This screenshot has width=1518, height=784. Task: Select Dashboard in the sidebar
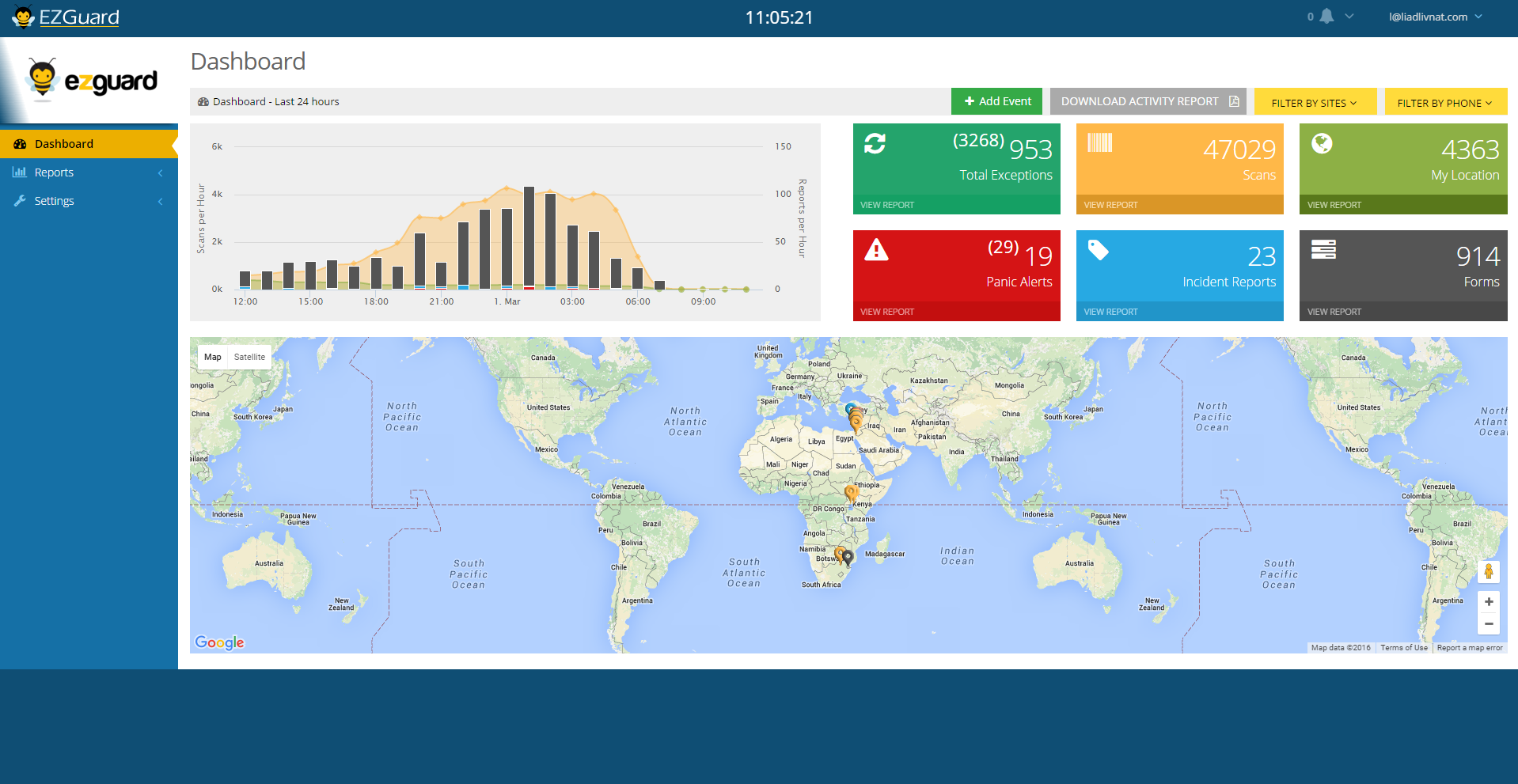89,144
